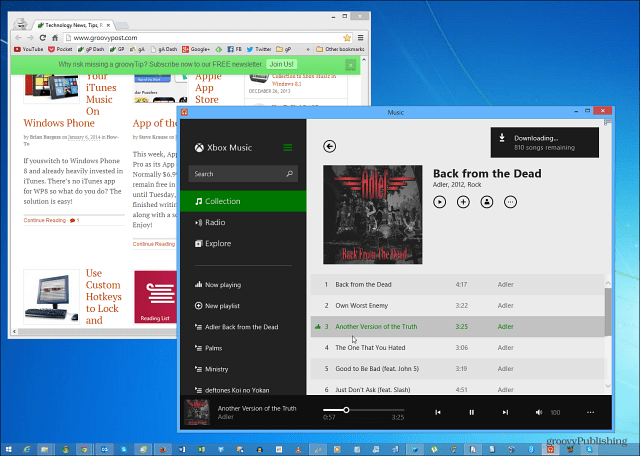Bookmark the page with the star icon
640x456 pixels.
pyautogui.click(x=347, y=38)
